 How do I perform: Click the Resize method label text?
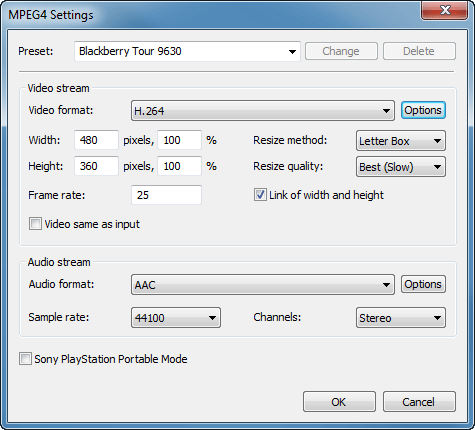(x=290, y=140)
